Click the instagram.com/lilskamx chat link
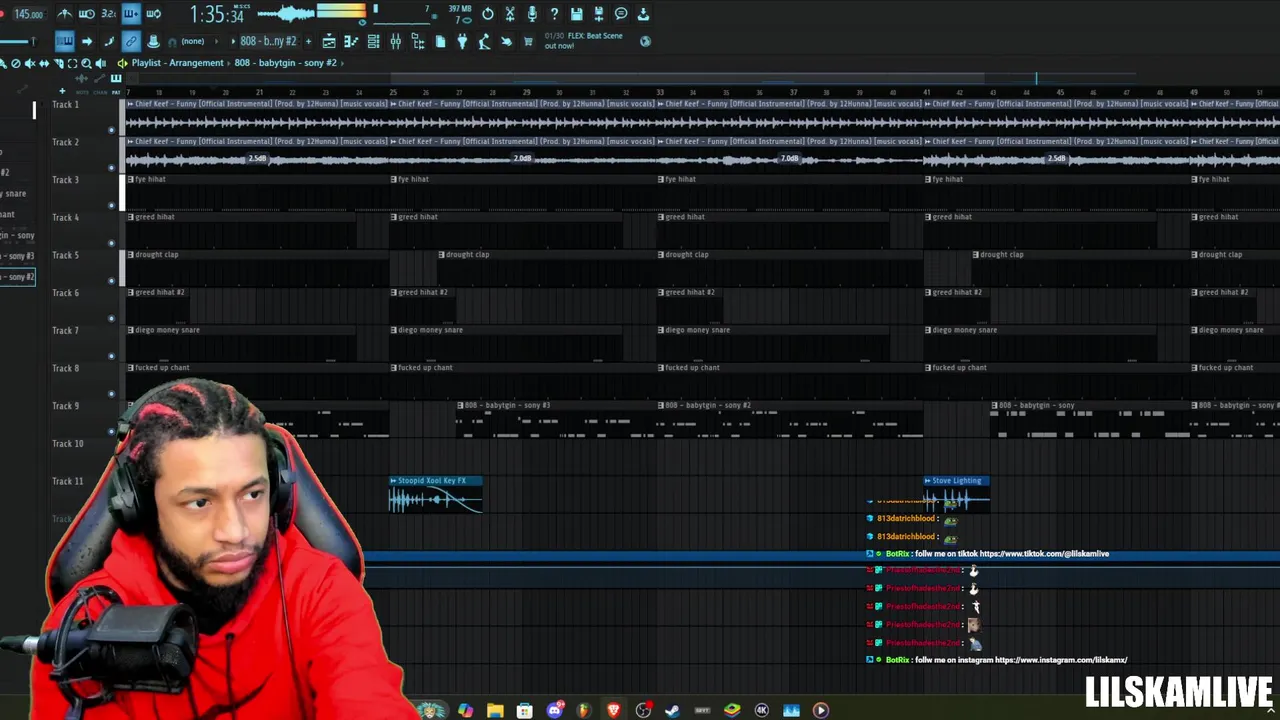Screen dimensions: 1280x720 (1061, 660)
